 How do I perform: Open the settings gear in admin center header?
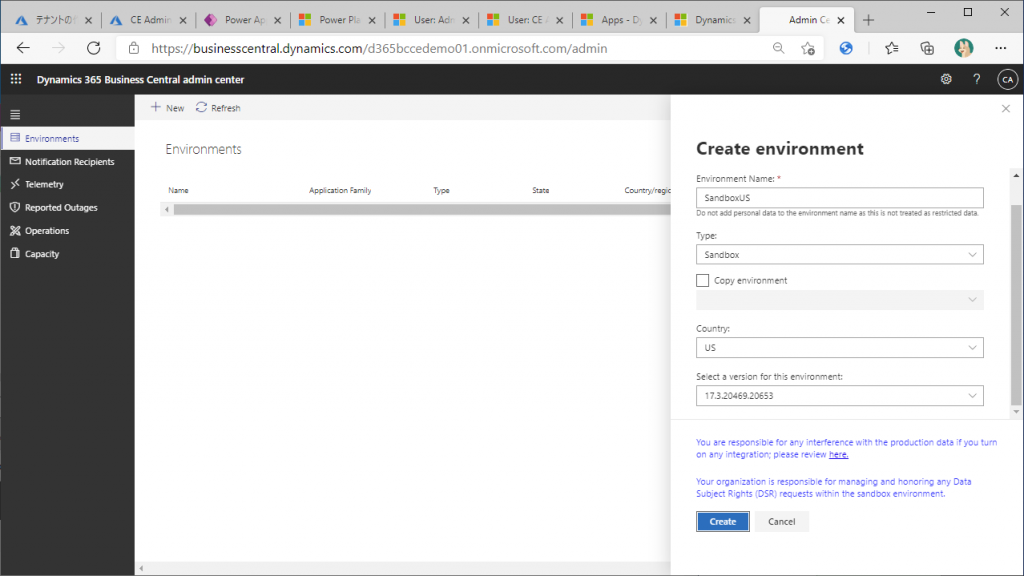point(946,79)
